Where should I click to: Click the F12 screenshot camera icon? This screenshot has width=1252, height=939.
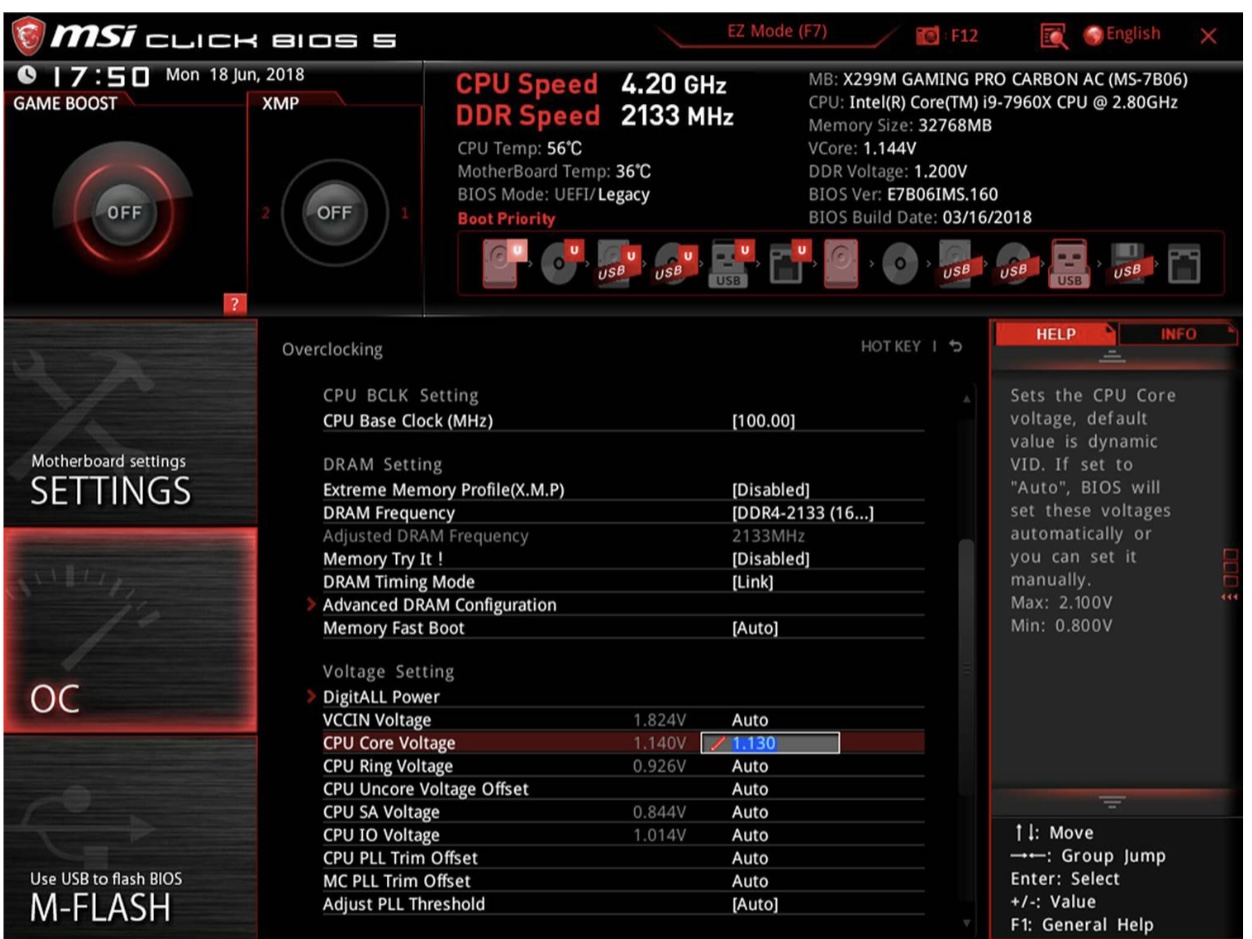coord(927,36)
